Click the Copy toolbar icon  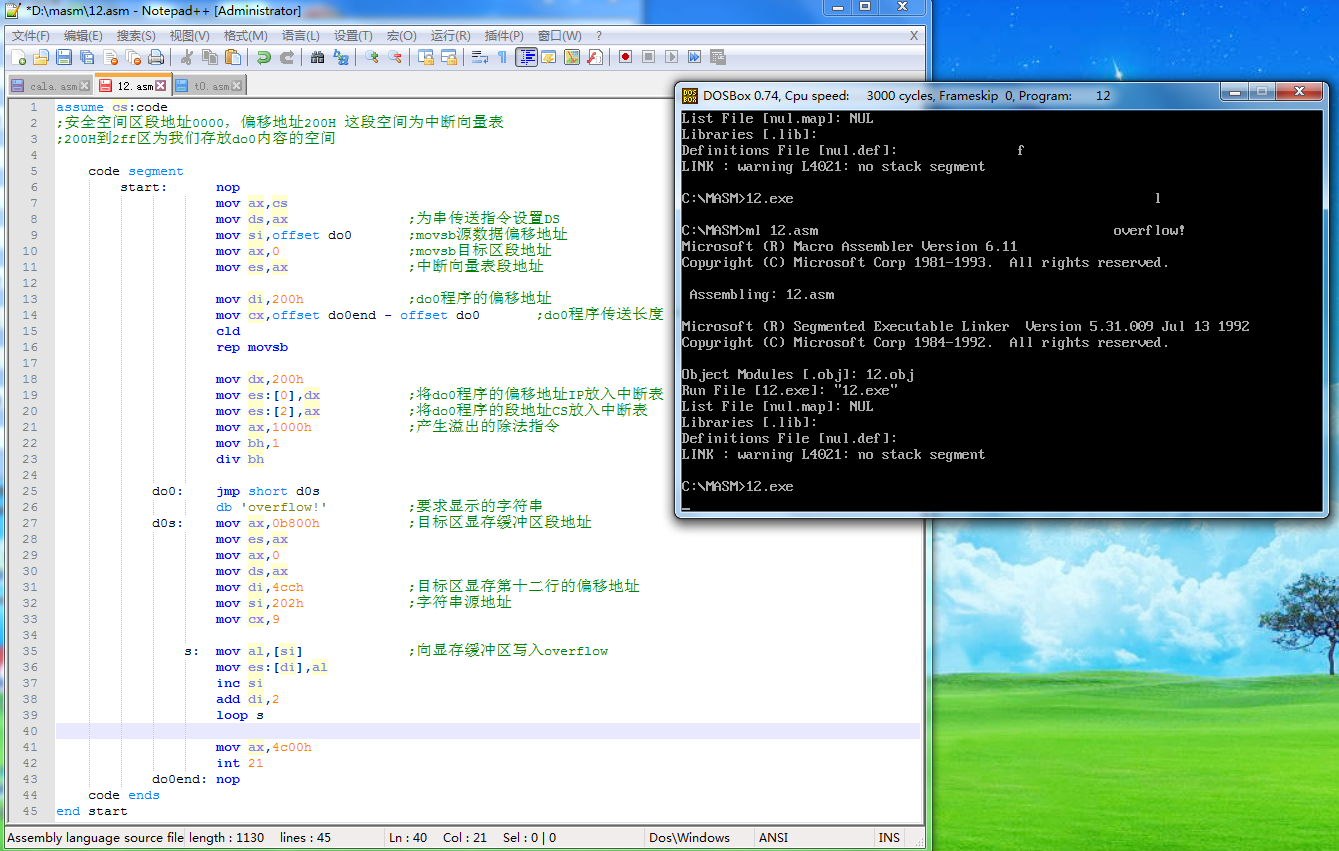tap(209, 57)
